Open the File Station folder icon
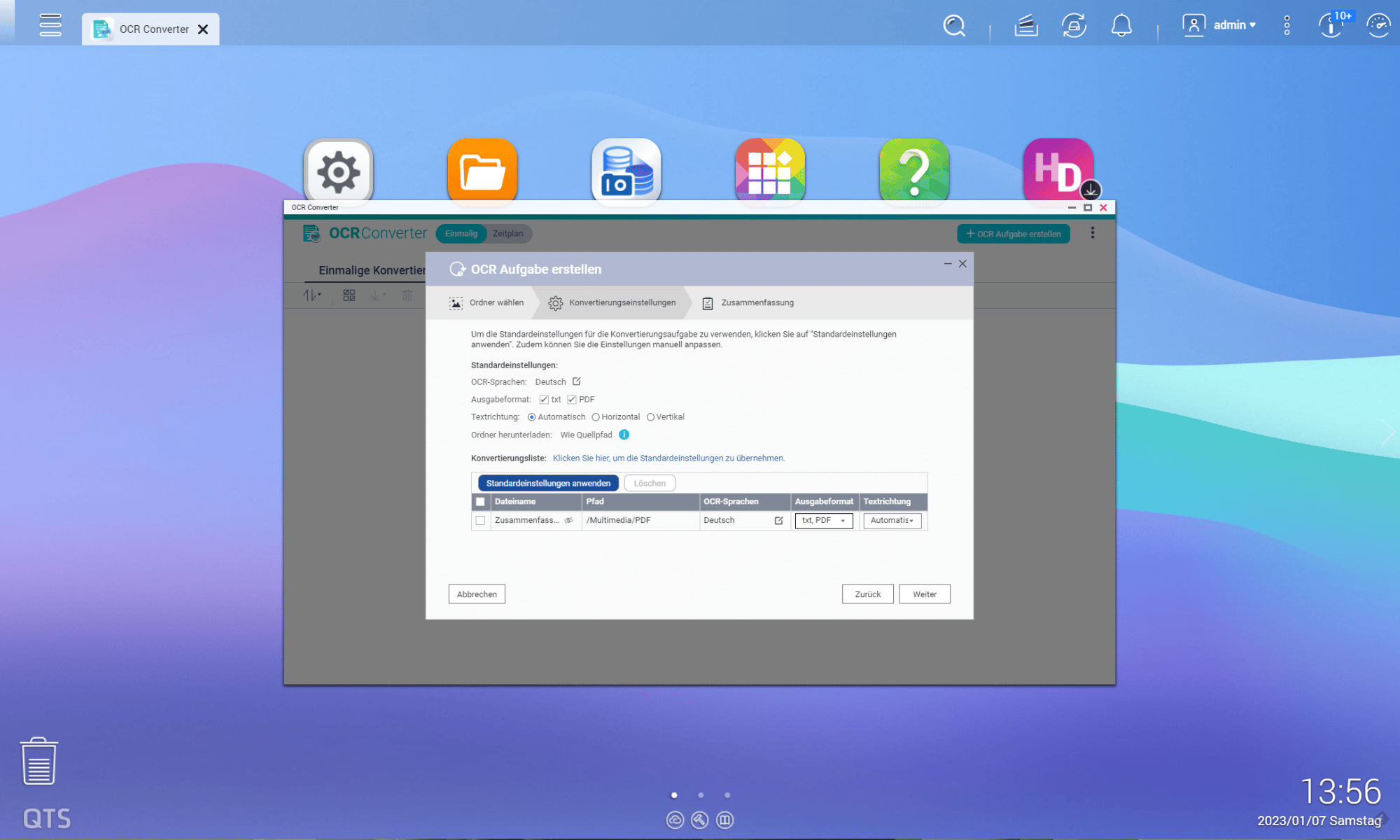This screenshot has width=1400, height=840. pyautogui.click(x=482, y=171)
